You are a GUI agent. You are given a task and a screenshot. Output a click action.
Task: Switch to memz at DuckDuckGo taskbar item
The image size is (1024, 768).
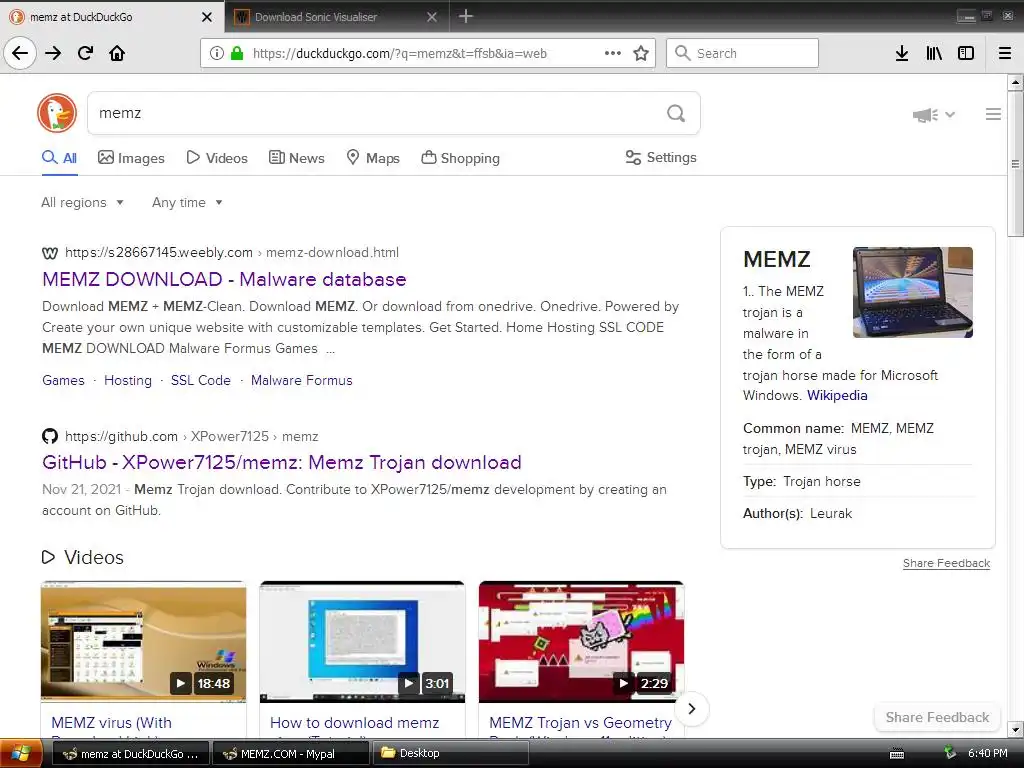(131, 754)
